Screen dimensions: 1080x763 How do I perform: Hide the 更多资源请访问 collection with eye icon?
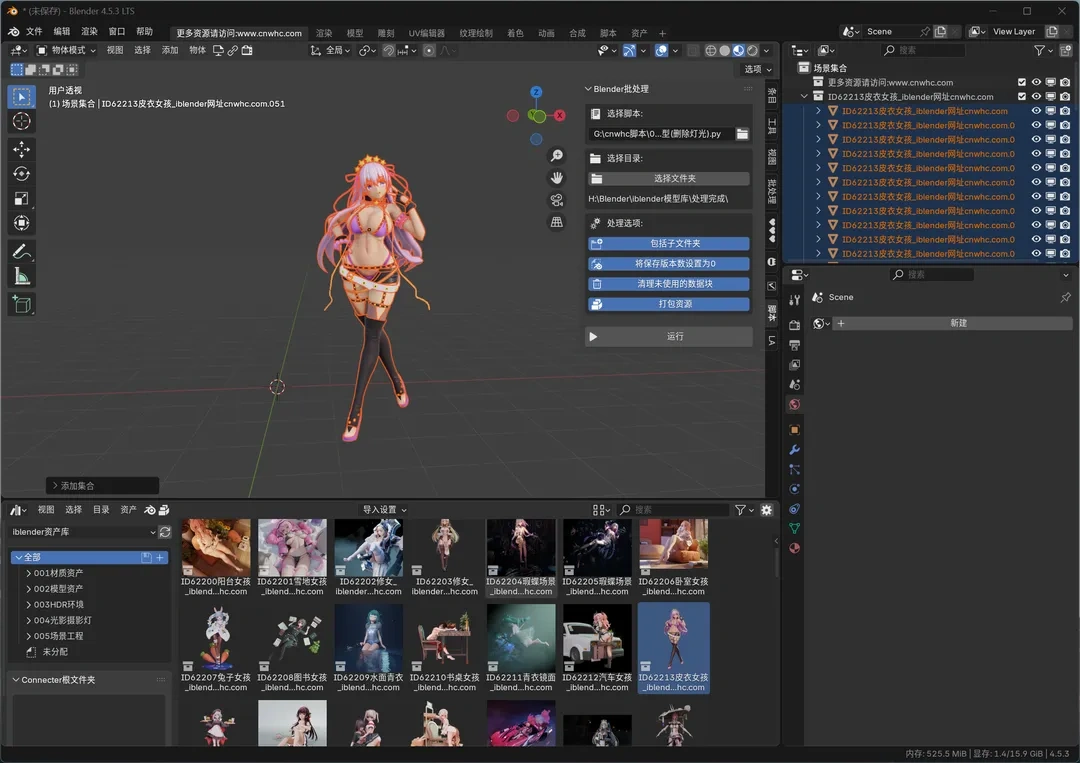point(1036,83)
